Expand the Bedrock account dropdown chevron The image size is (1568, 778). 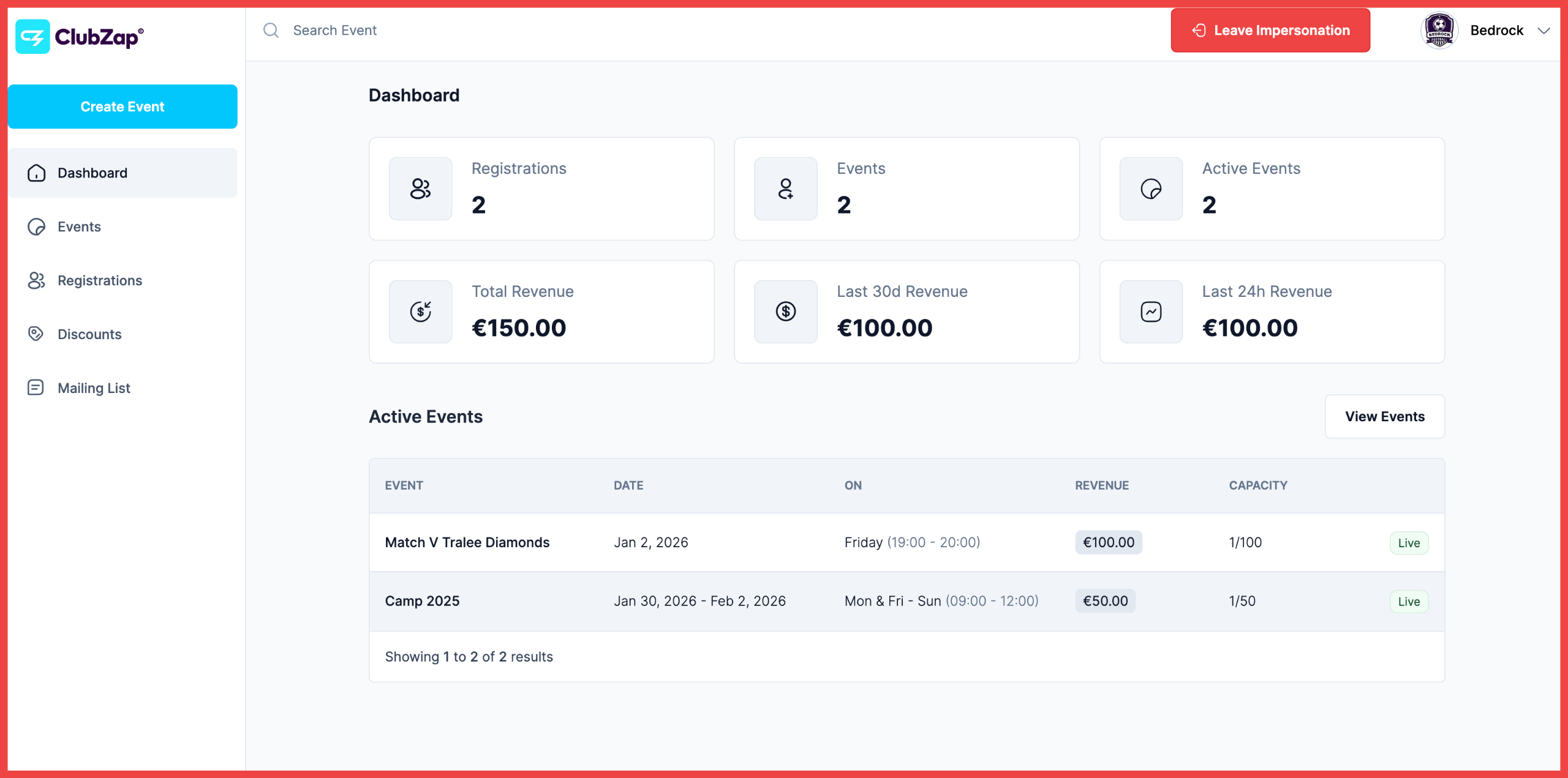click(1543, 31)
